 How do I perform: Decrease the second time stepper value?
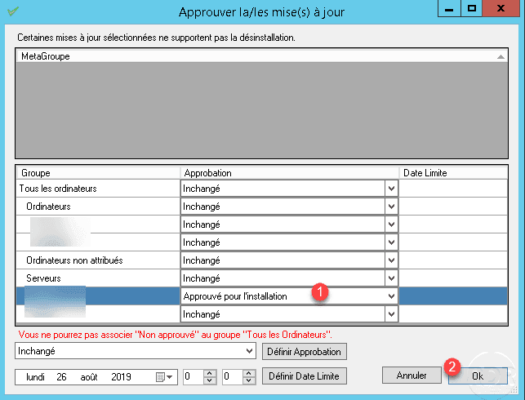[248, 381]
